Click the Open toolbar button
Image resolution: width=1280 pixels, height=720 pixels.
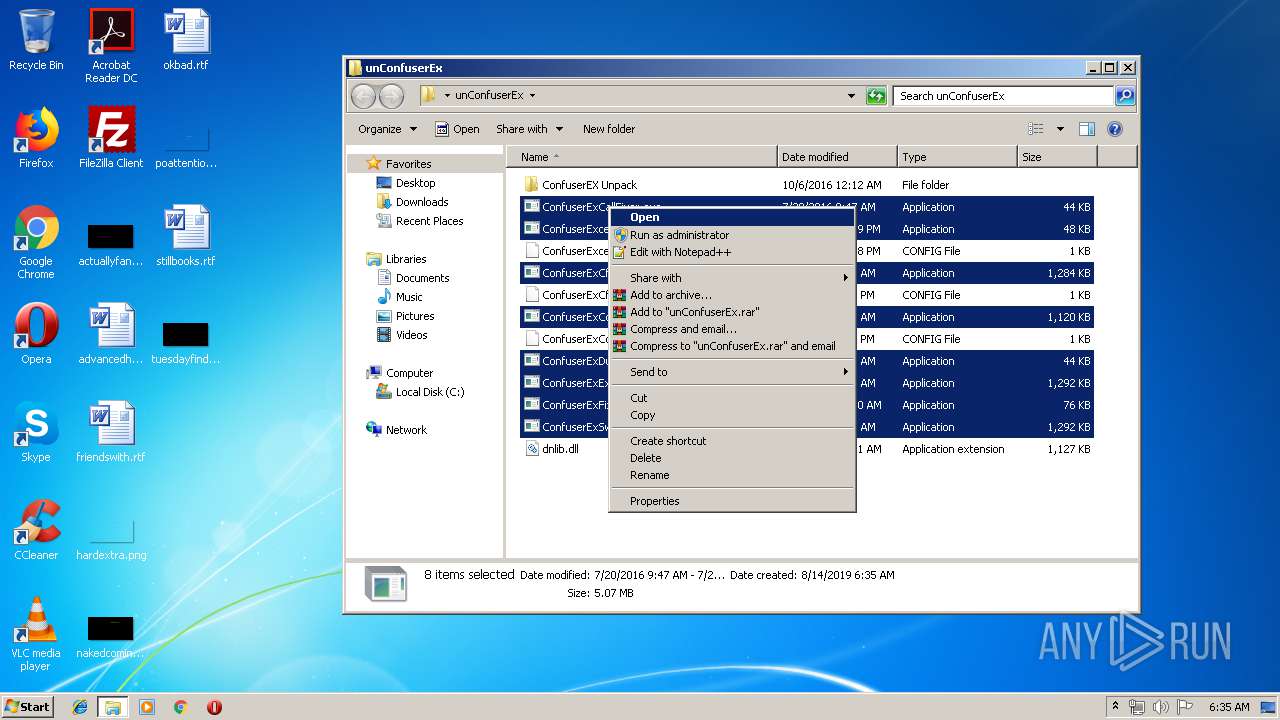point(457,129)
